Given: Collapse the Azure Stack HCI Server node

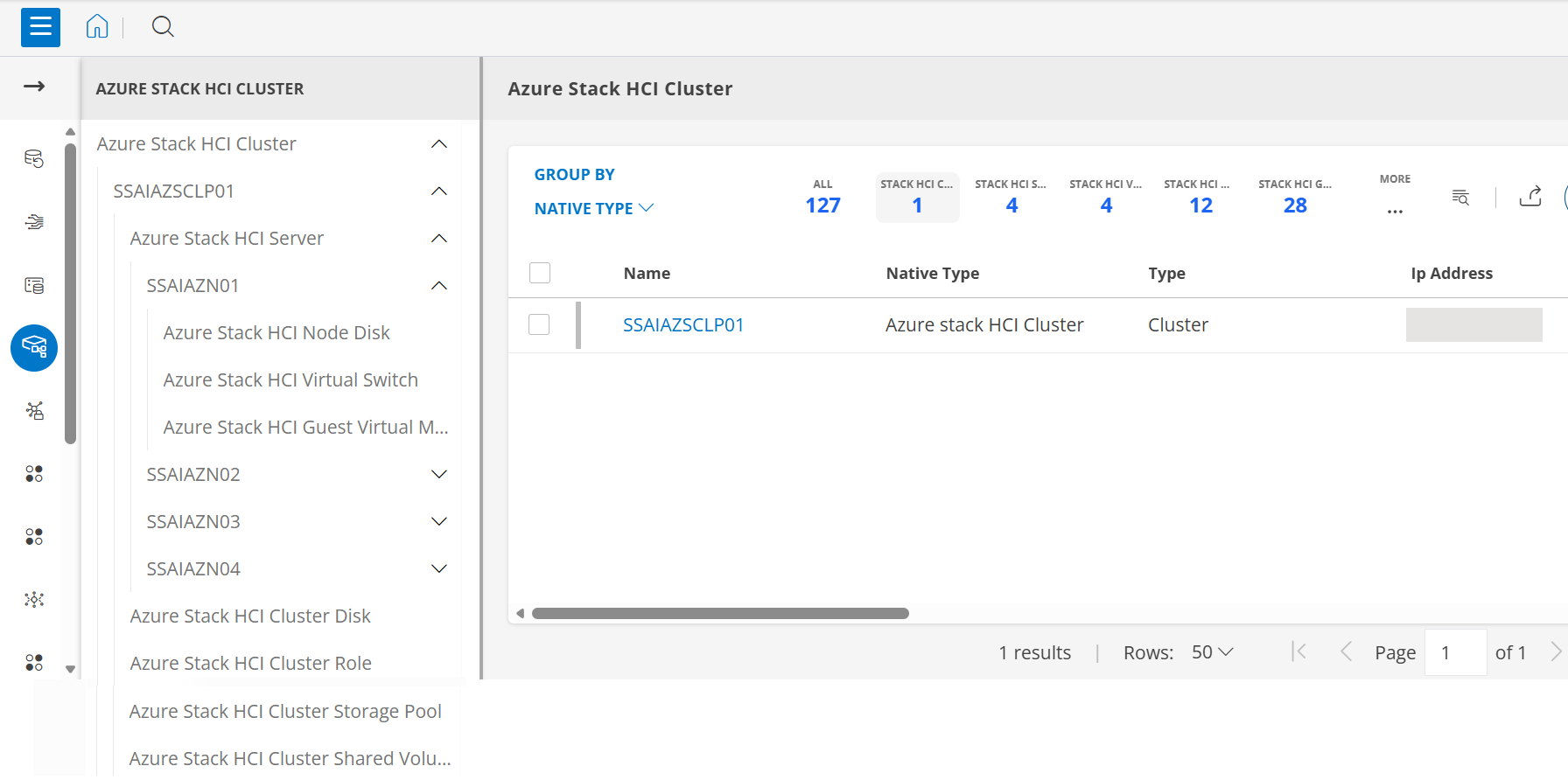Looking at the screenshot, I should (x=439, y=238).
